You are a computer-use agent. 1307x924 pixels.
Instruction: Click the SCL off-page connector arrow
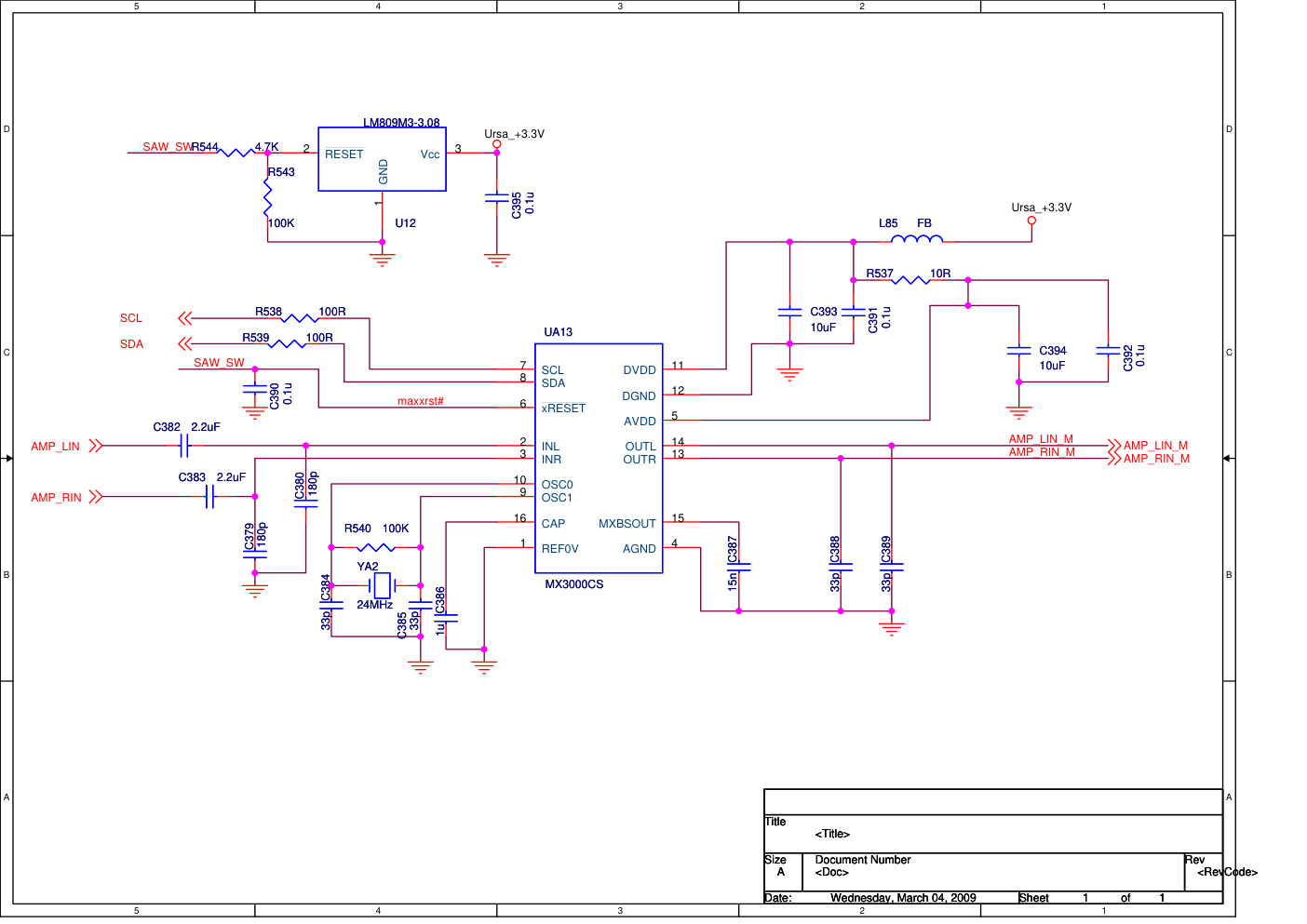(x=184, y=318)
